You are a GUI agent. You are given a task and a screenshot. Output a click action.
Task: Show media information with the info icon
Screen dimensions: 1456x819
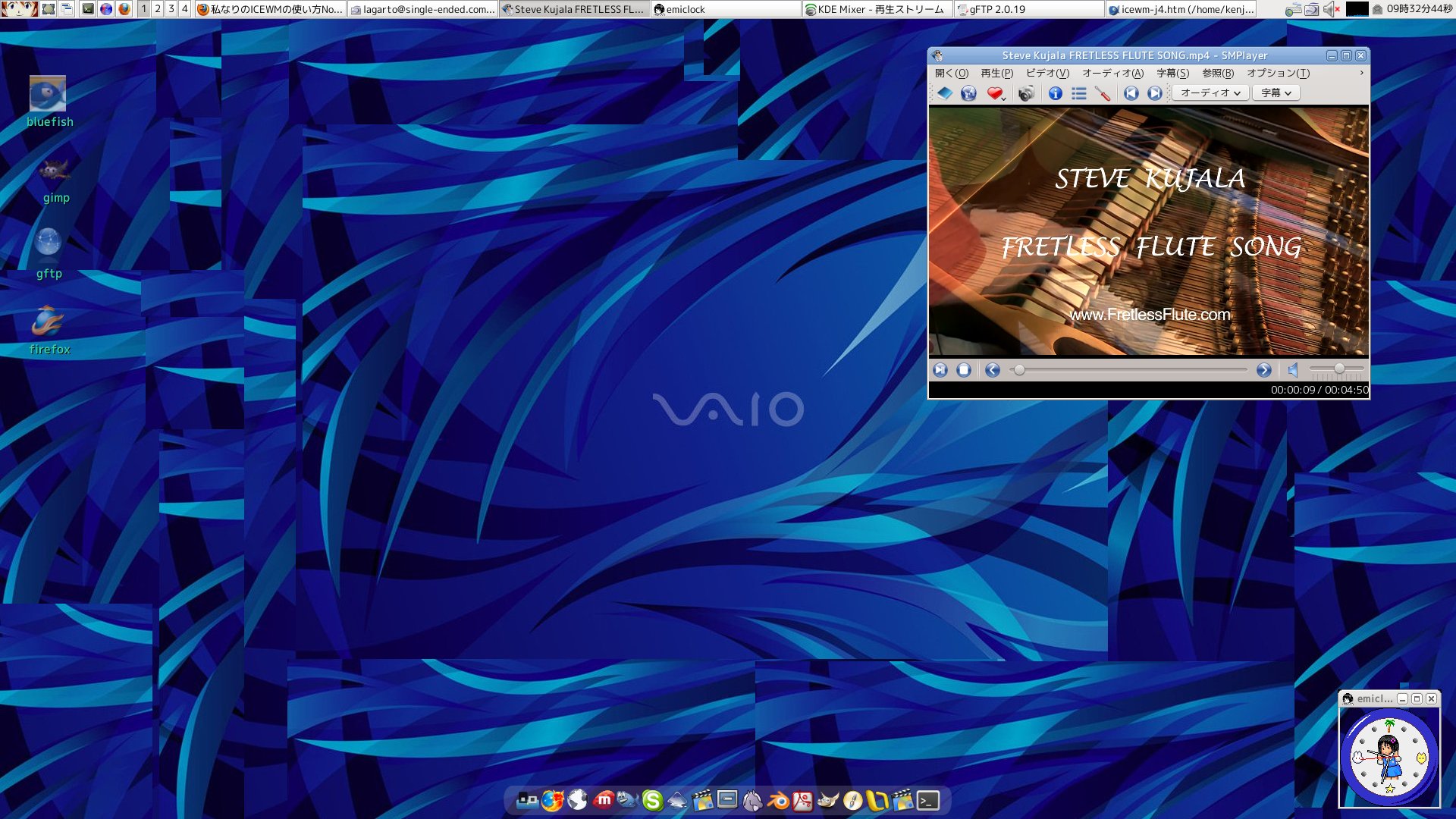pyautogui.click(x=1054, y=93)
